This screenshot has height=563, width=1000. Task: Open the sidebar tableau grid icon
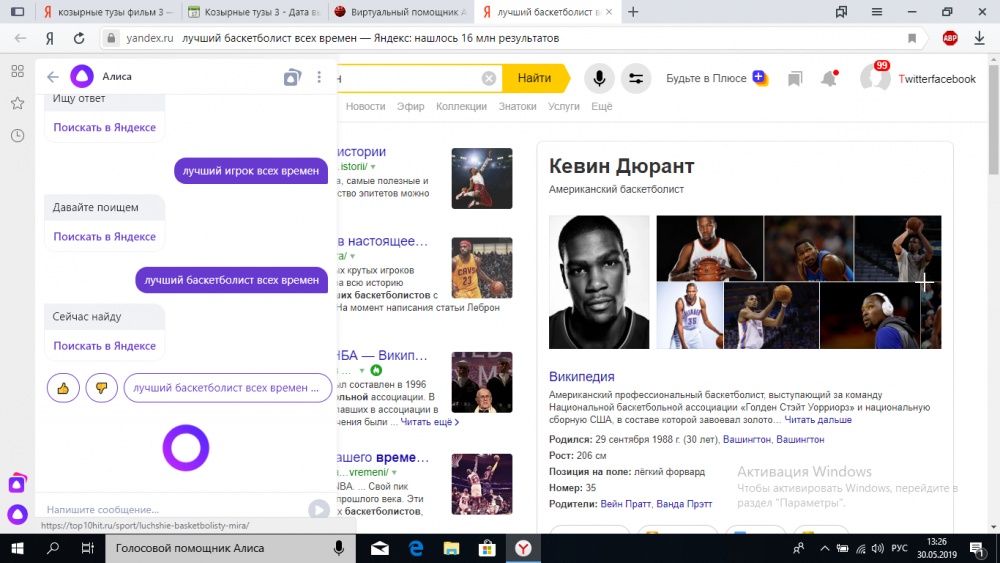pos(17,71)
